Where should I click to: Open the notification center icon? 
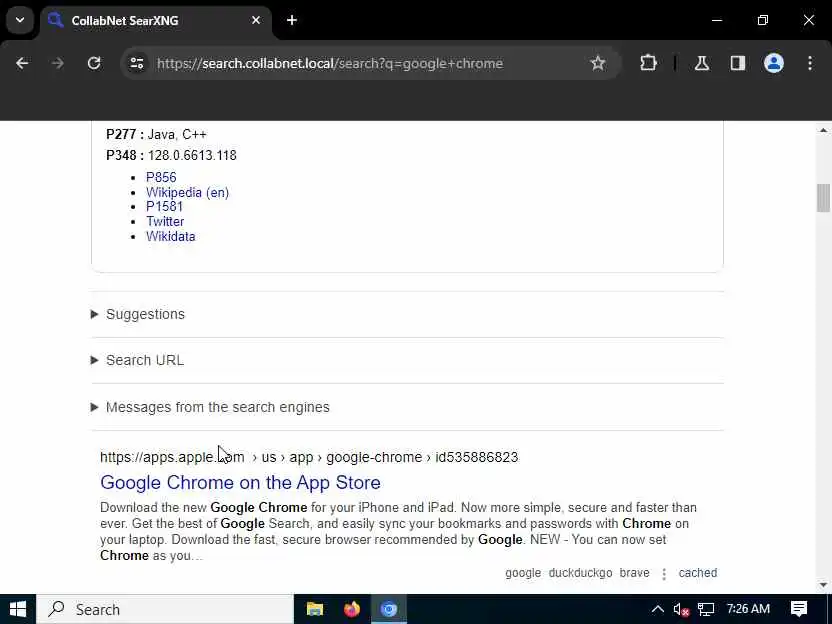pyautogui.click(x=799, y=609)
